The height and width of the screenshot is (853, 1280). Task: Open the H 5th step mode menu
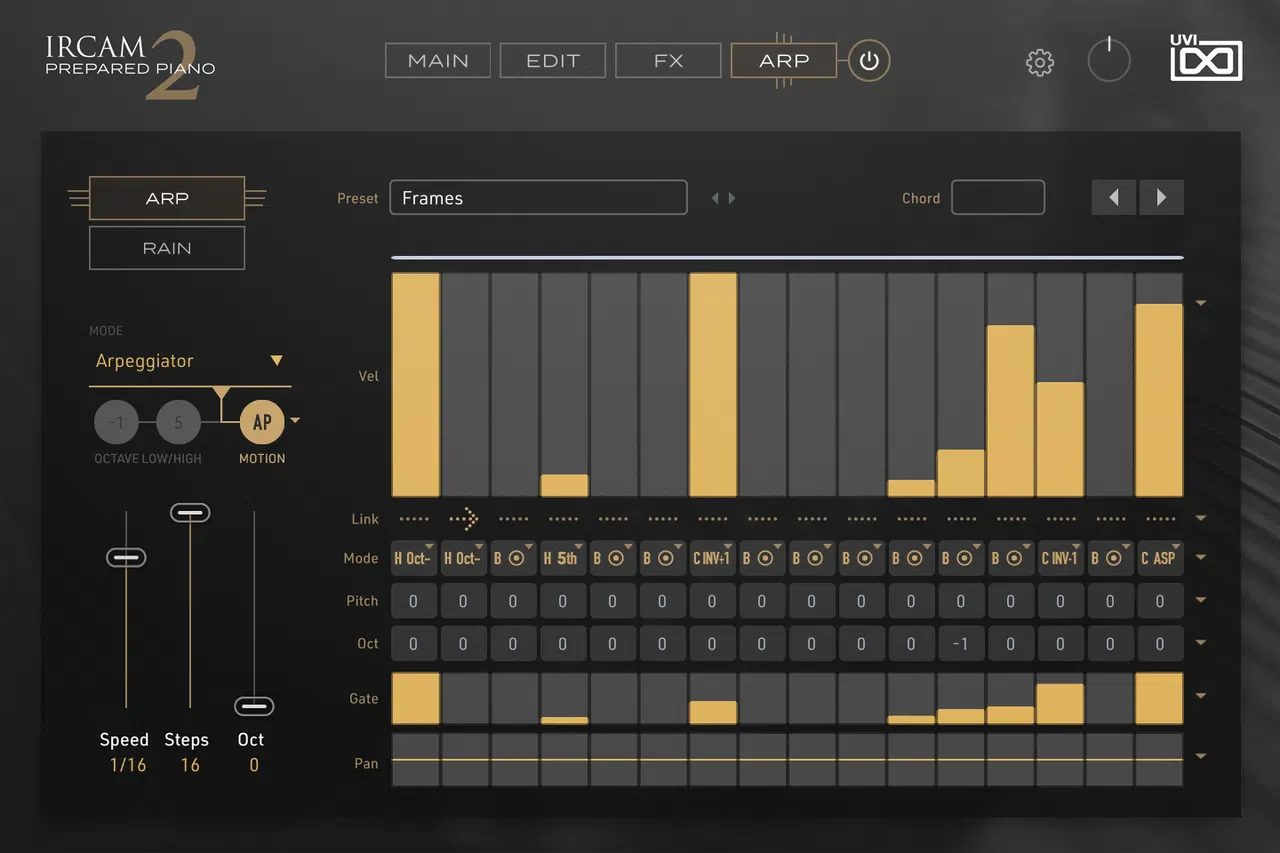coord(564,558)
